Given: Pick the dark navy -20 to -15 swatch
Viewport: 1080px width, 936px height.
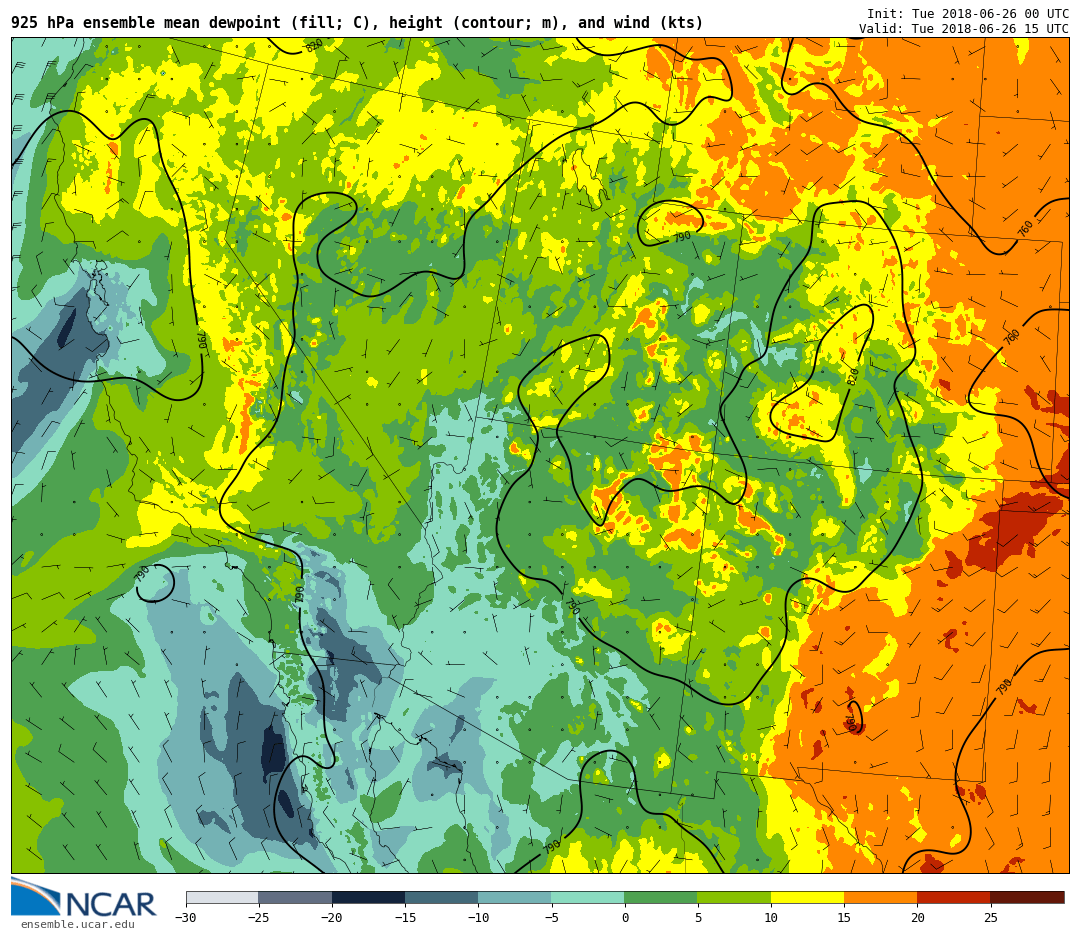Looking at the screenshot, I should 368,897.
